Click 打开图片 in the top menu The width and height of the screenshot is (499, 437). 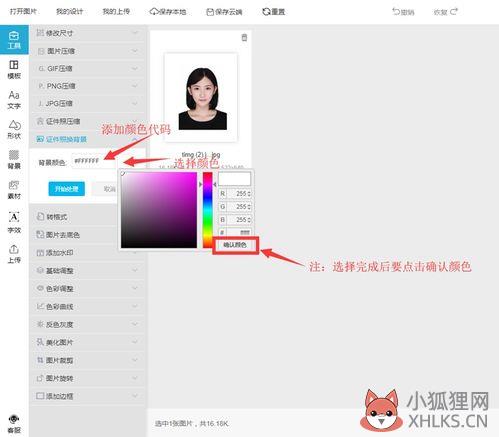click(23, 12)
